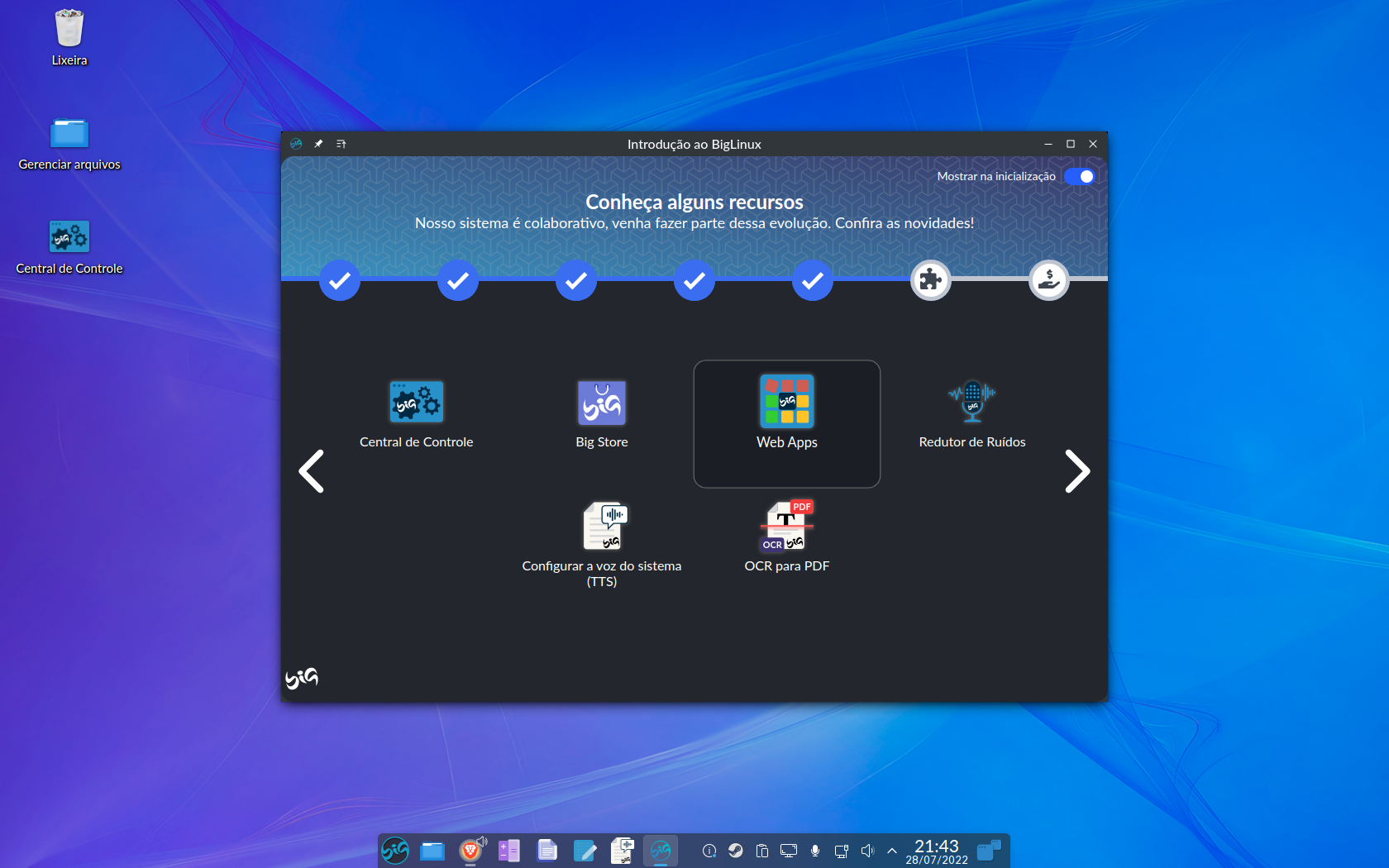
Task: Minimize the Introdução ao BigLinux window
Action: click(1048, 144)
